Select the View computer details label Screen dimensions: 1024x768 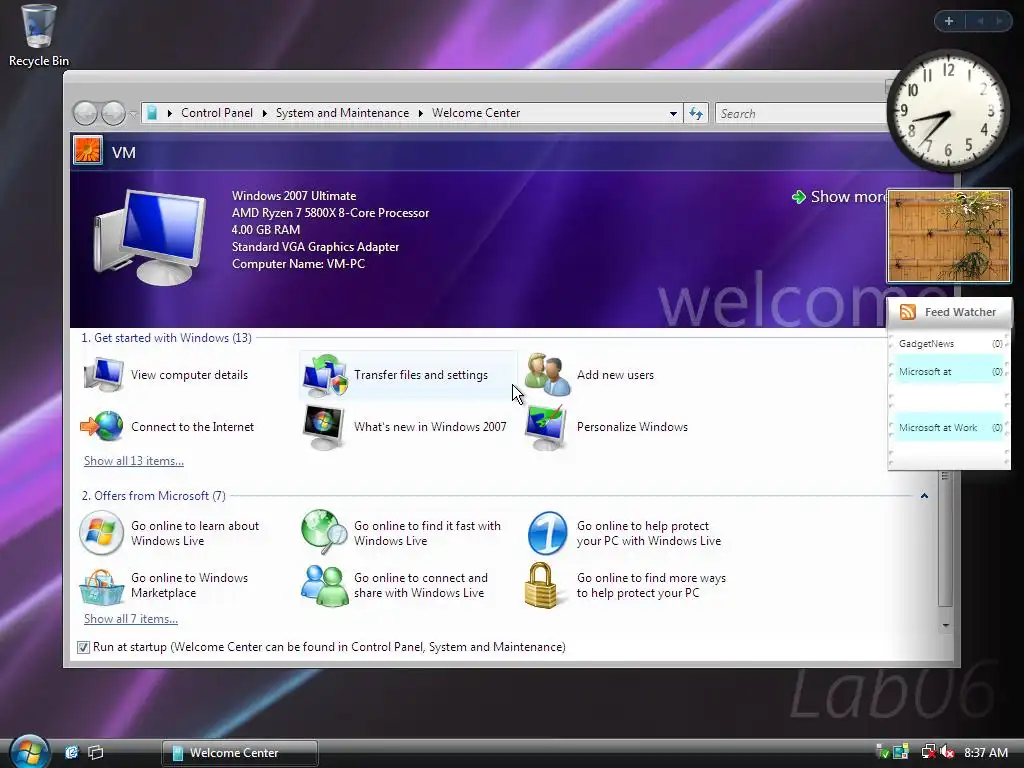(189, 375)
